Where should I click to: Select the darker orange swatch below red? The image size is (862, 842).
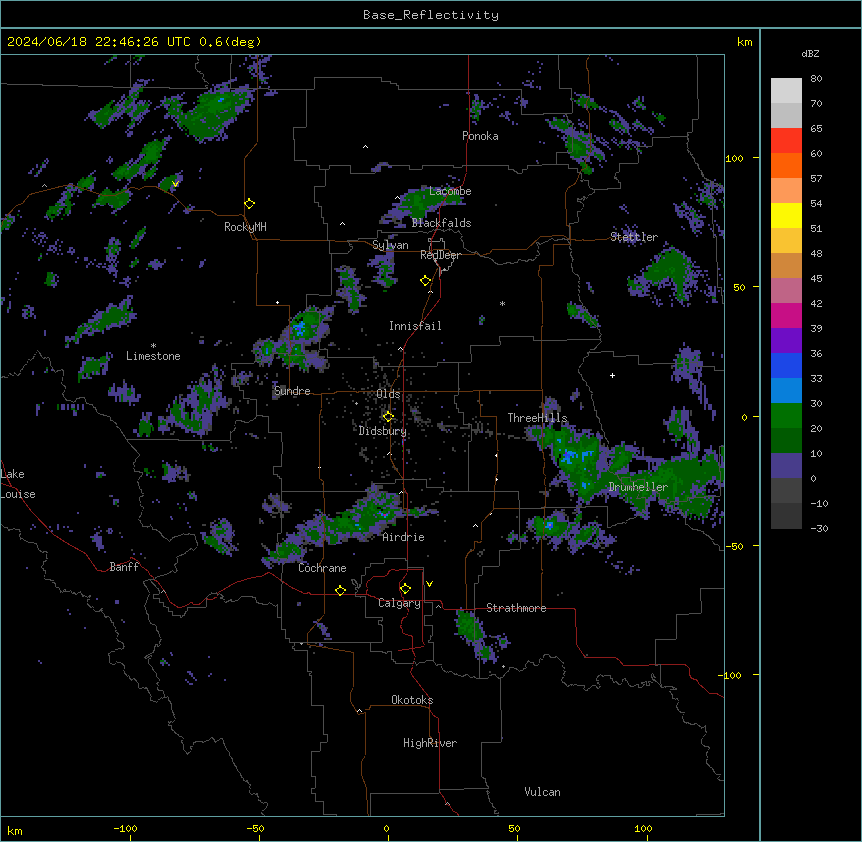click(786, 165)
